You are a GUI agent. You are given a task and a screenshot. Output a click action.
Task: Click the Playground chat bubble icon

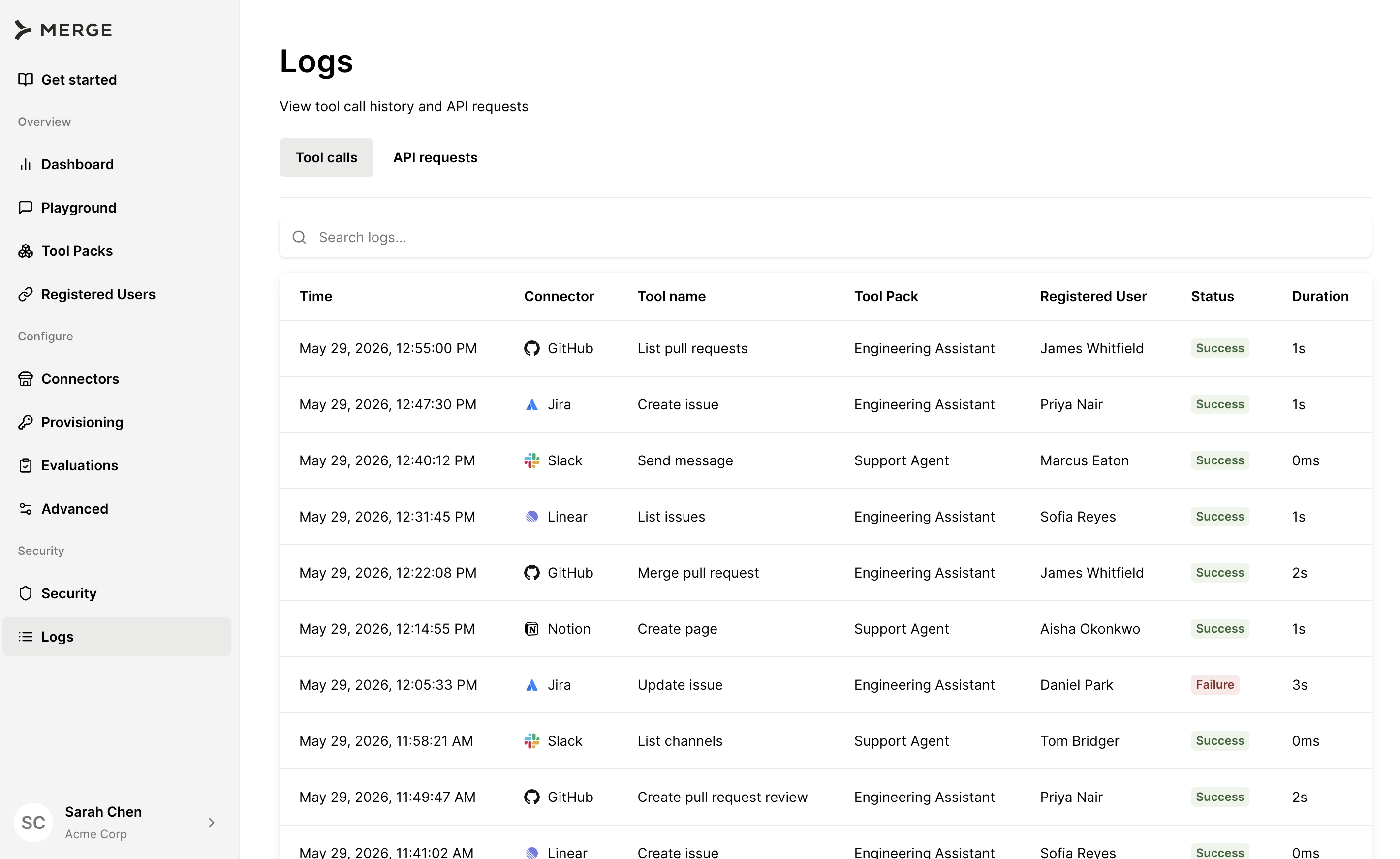click(x=26, y=207)
